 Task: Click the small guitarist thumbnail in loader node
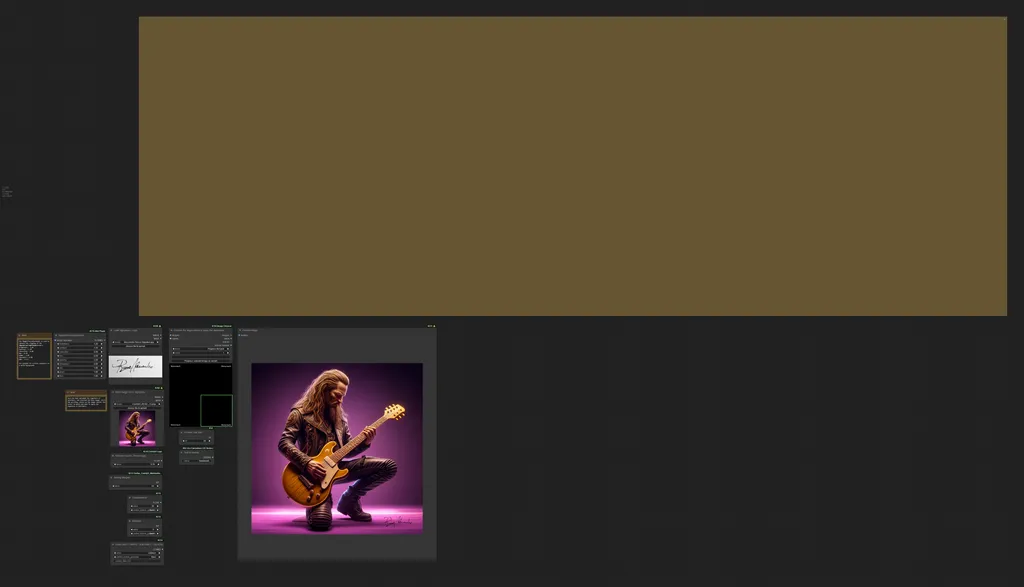point(137,428)
